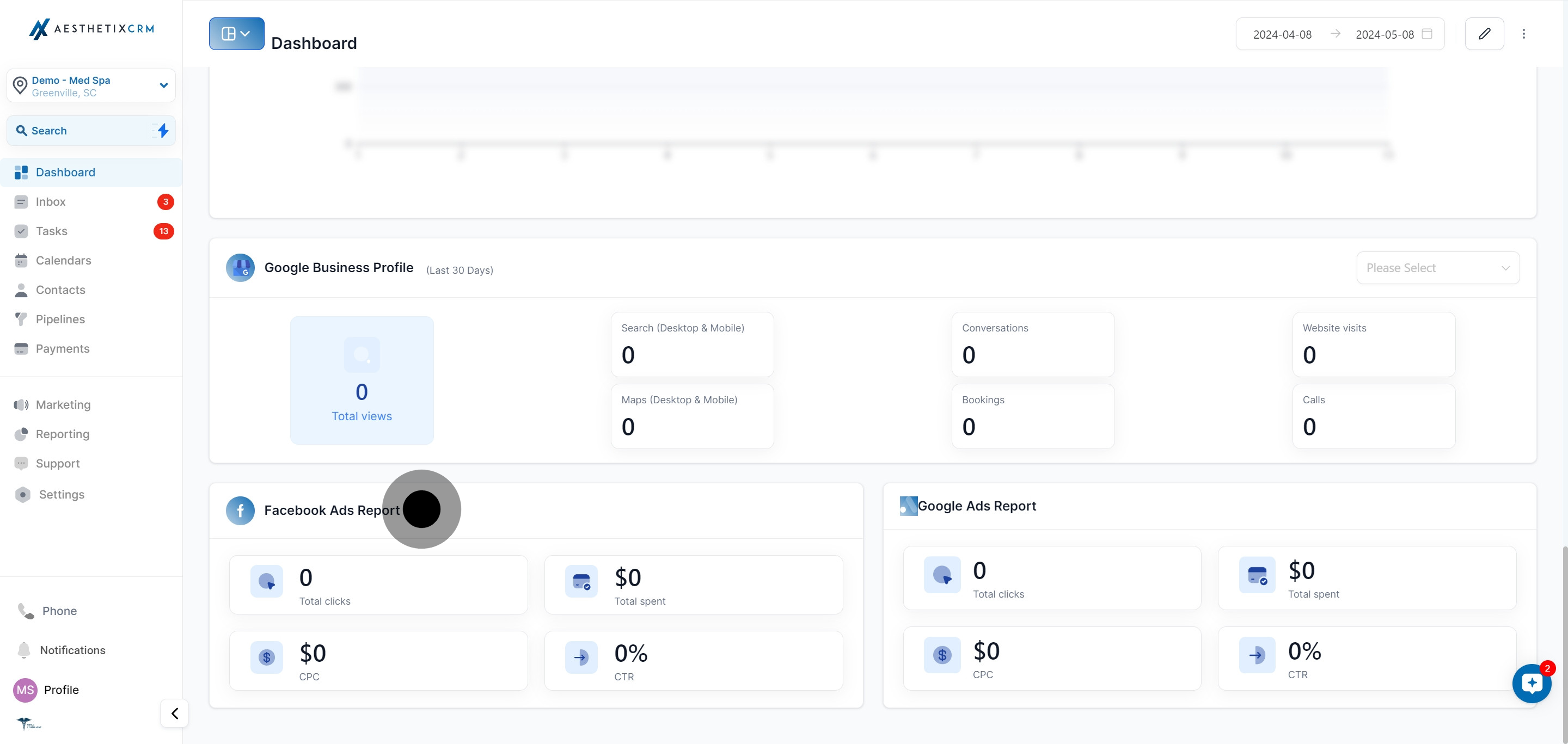
Task: Click the pencil edit dashboard icon
Action: (1484, 34)
